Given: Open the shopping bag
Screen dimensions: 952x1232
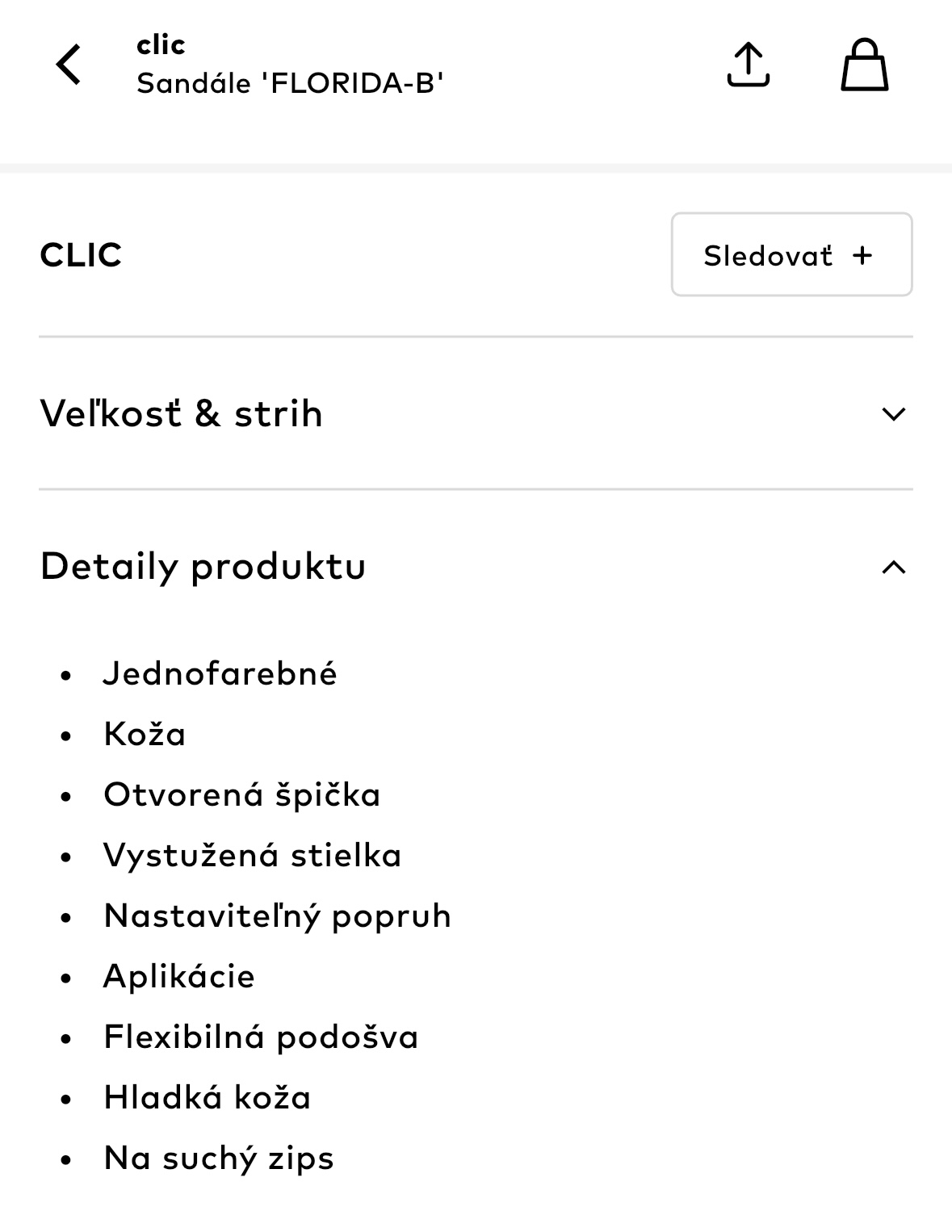Looking at the screenshot, I should [x=864, y=65].
